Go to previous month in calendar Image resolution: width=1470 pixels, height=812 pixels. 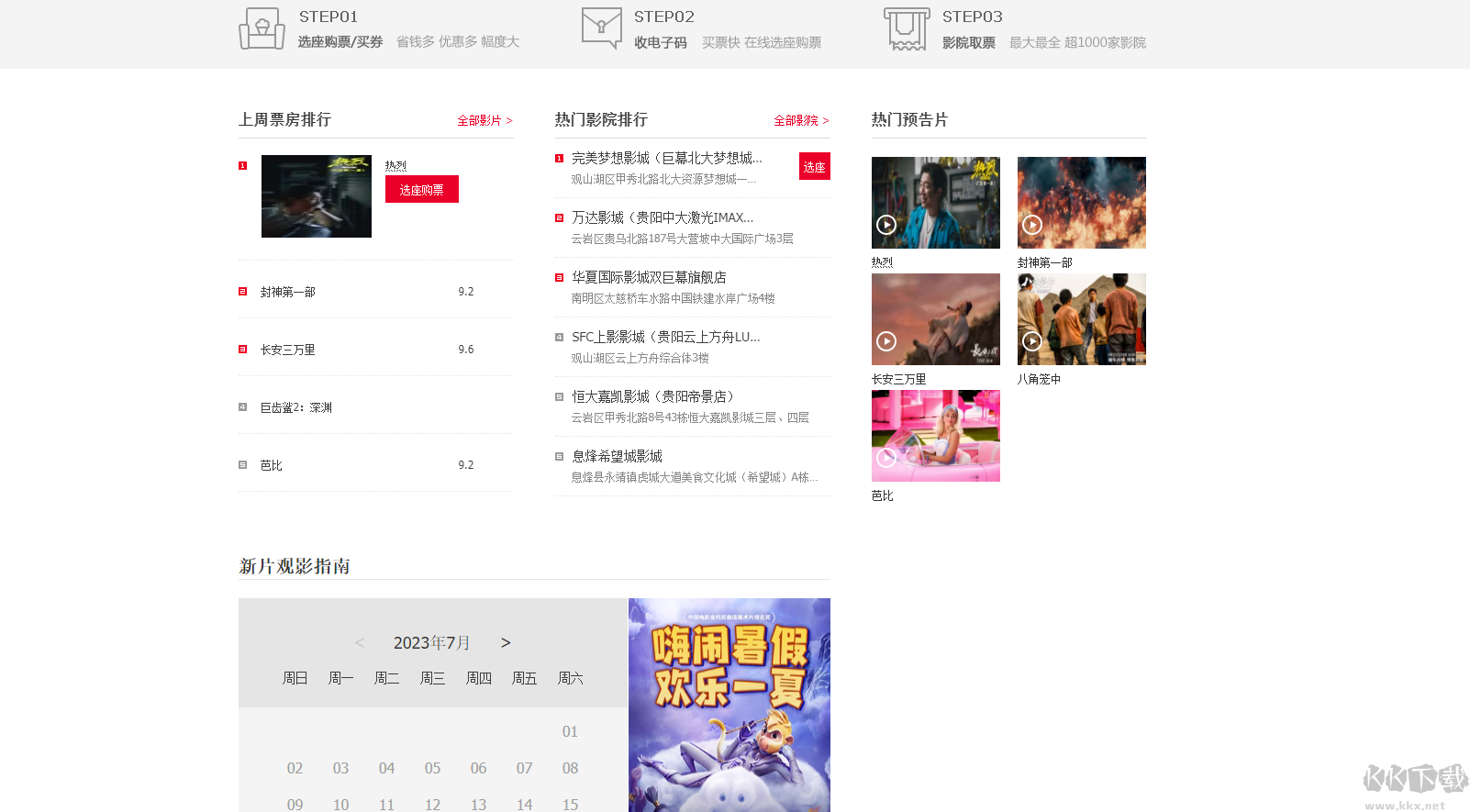pyautogui.click(x=360, y=643)
